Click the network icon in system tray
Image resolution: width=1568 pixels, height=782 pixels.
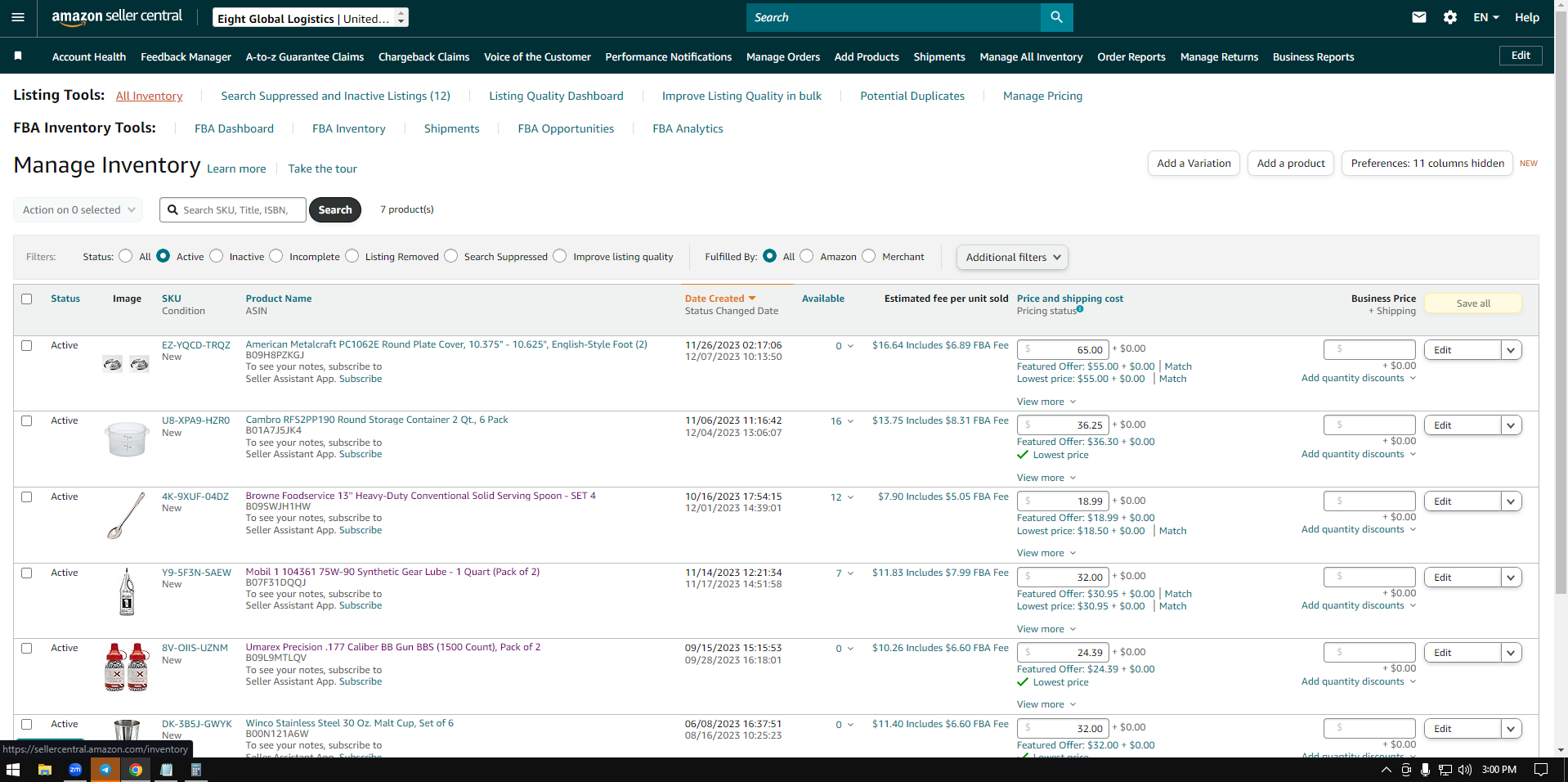click(x=1445, y=770)
